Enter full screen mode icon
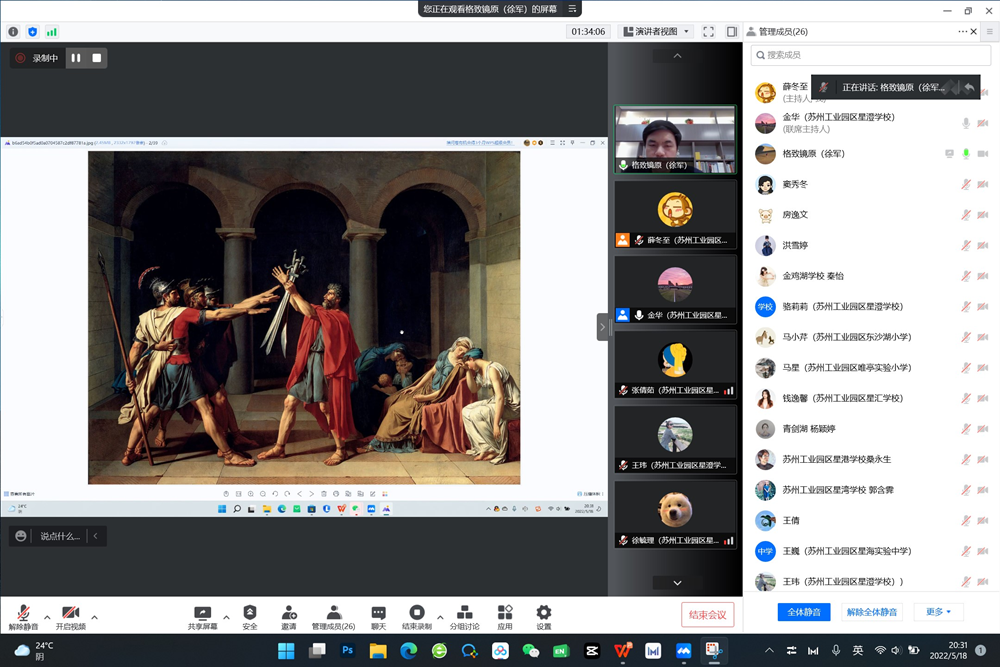 click(x=709, y=31)
